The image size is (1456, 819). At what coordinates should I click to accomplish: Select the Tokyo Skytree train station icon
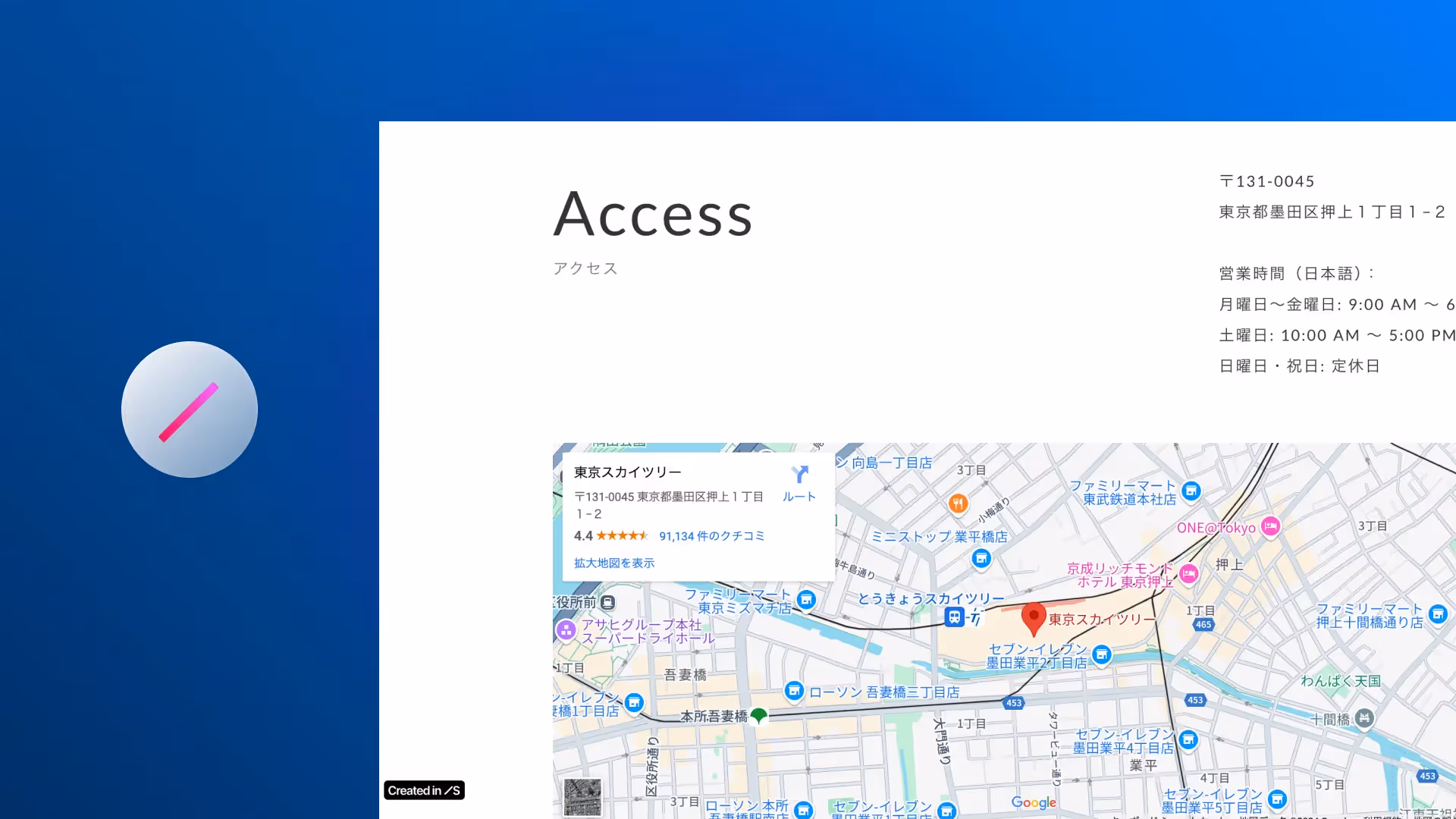click(955, 617)
